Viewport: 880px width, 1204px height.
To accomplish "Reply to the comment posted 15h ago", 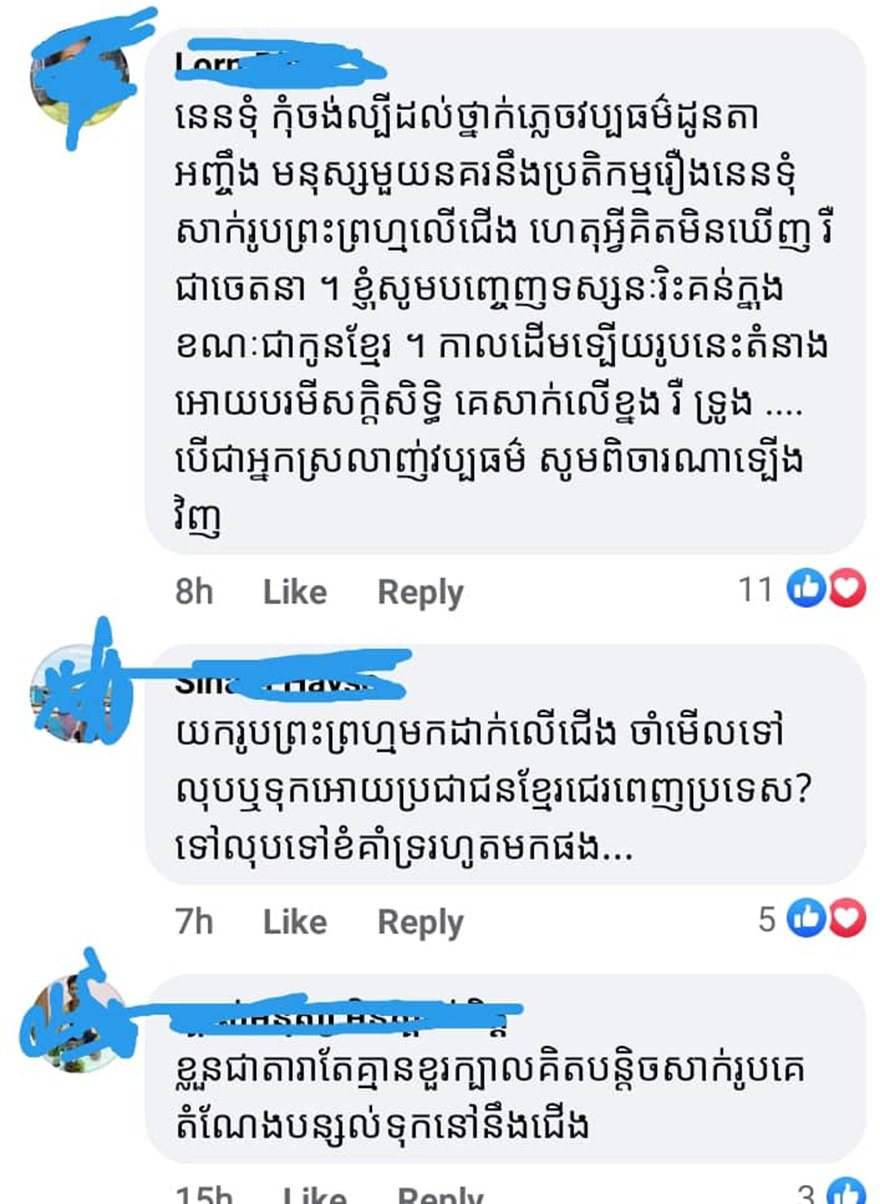I will click(440, 1194).
